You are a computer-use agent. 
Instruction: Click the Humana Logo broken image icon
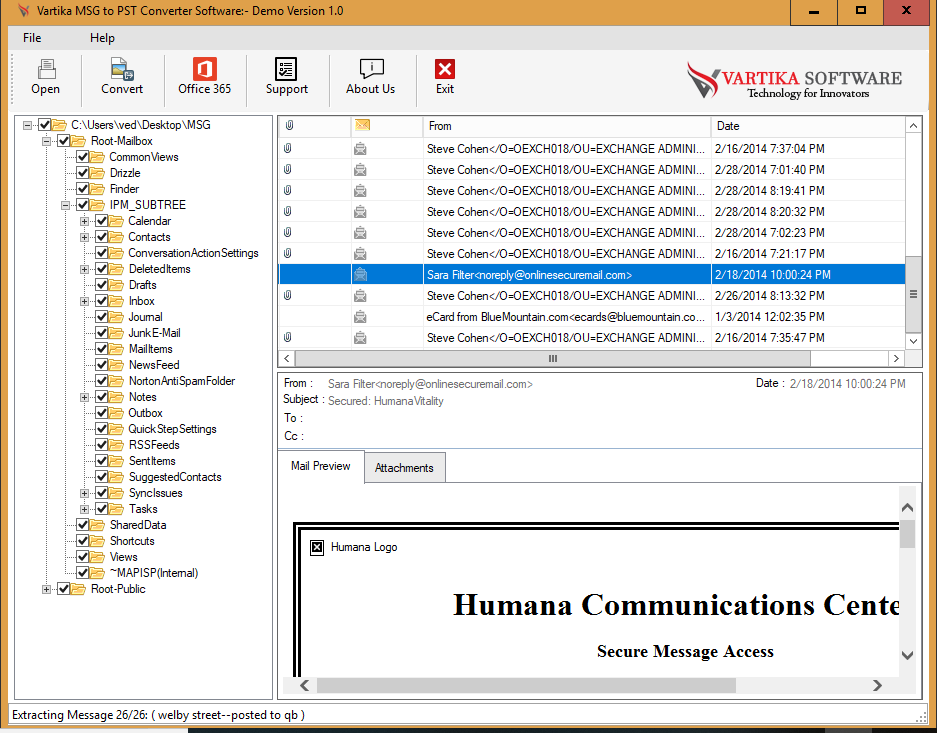(x=317, y=547)
